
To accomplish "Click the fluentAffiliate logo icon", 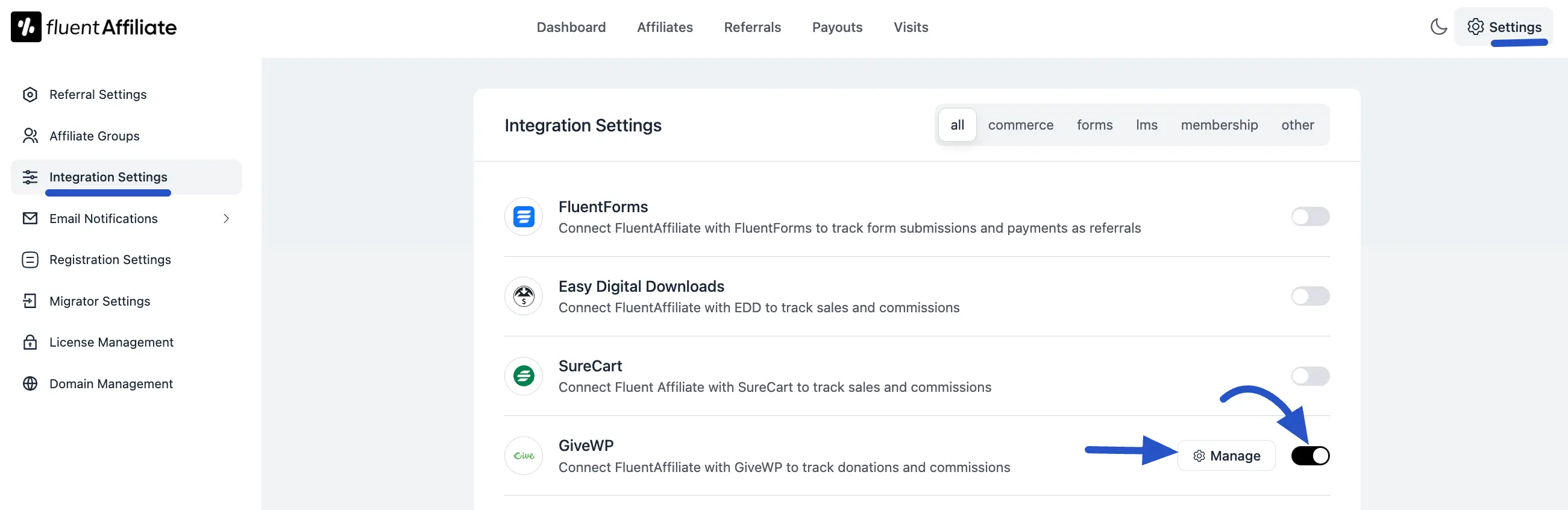I will 26,27.
